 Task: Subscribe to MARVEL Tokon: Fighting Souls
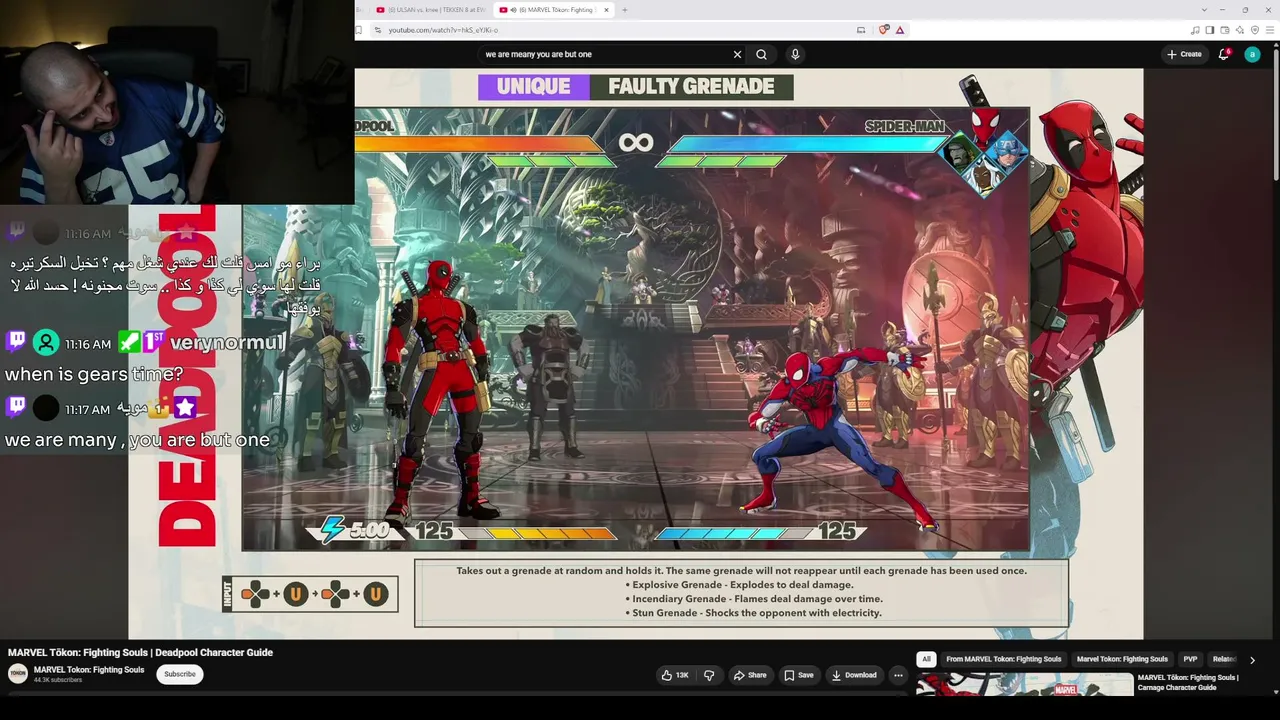(x=180, y=674)
